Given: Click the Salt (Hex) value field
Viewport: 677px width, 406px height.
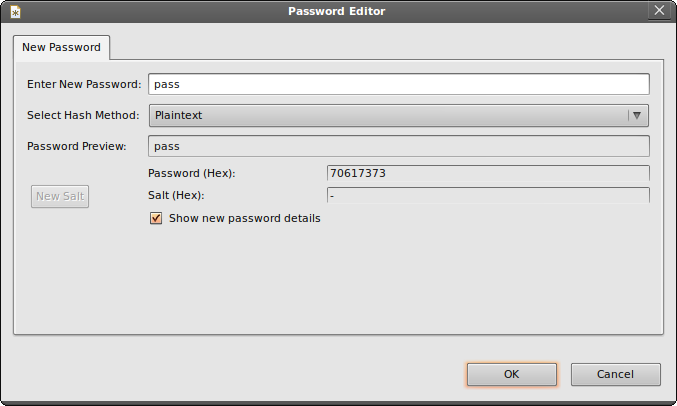Looking at the screenshot, I should (x=487, y=195).
